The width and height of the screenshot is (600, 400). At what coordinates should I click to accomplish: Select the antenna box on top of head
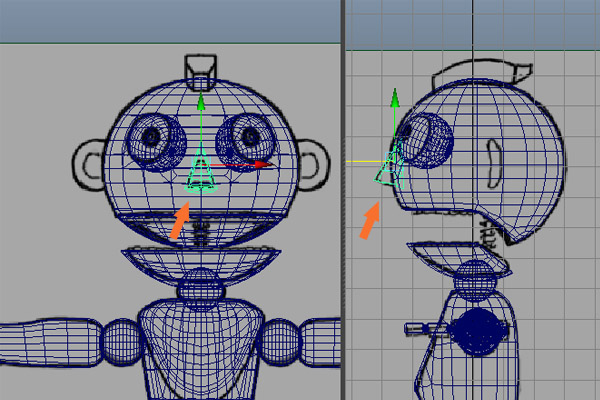(201, 73)
